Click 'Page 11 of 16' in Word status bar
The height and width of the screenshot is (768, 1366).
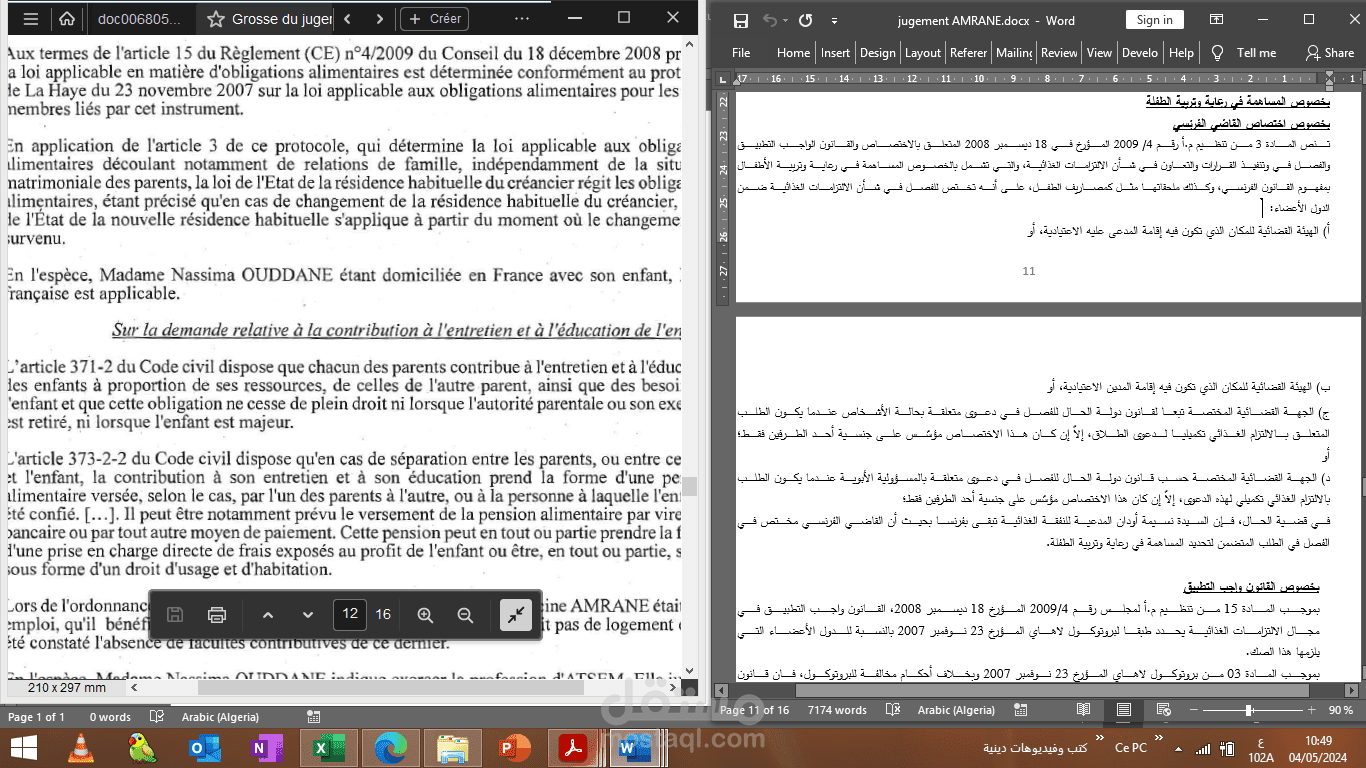click(x=754, y=710)
